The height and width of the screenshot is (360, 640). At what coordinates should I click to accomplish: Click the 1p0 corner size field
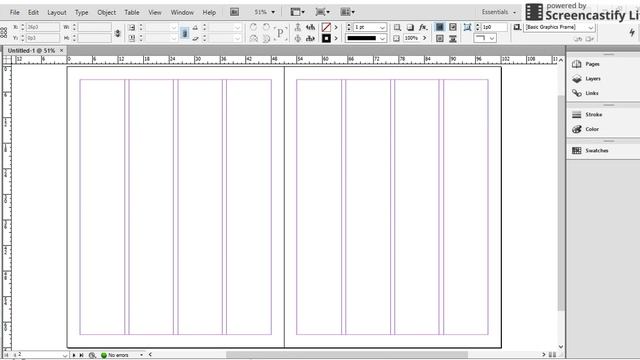494,27
